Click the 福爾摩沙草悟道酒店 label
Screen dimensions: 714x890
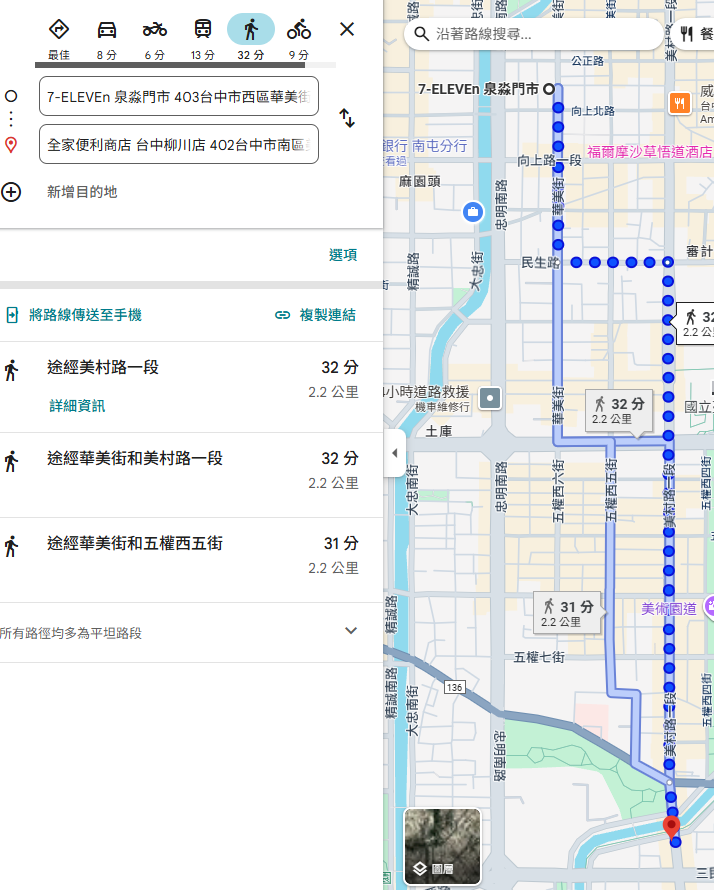point(649,152)
